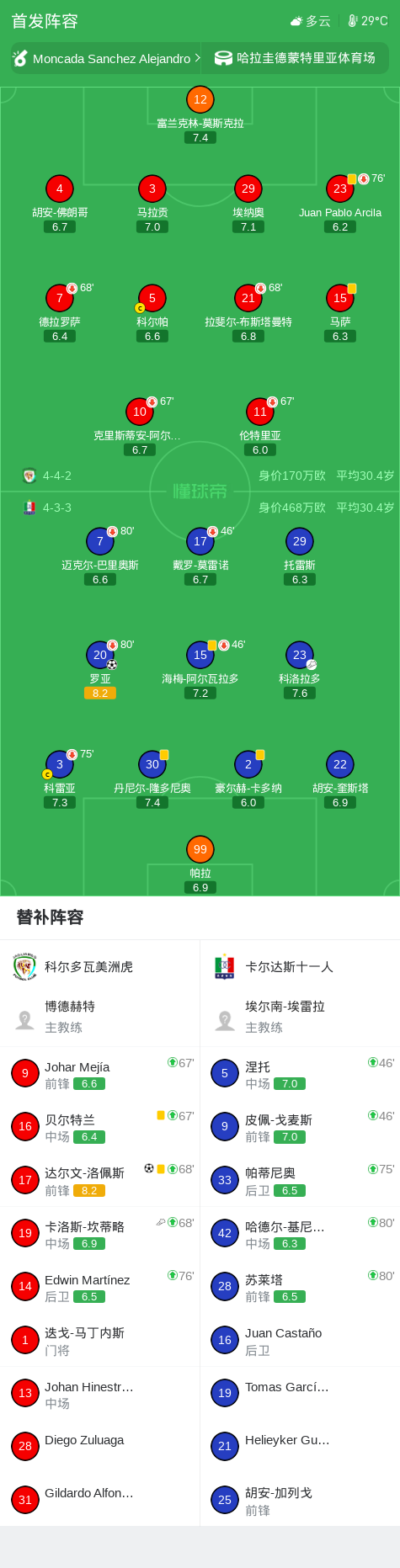
Task: Open substitute 达尔文-洛佩斯 row
Action: pos(100,1180)
